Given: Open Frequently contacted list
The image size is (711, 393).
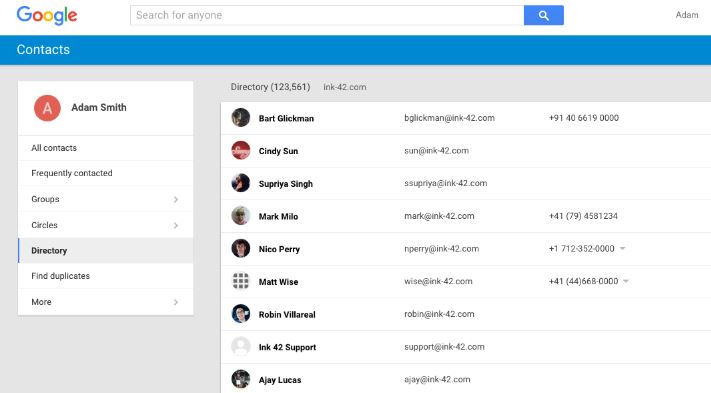Looking at the screenshot, I should pyautogui.click(x=106, y=173).
